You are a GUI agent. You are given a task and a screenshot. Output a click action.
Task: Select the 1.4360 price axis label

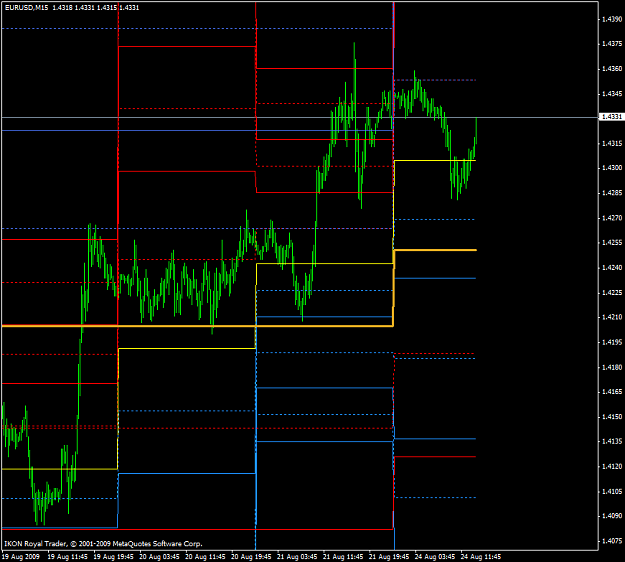612,69
